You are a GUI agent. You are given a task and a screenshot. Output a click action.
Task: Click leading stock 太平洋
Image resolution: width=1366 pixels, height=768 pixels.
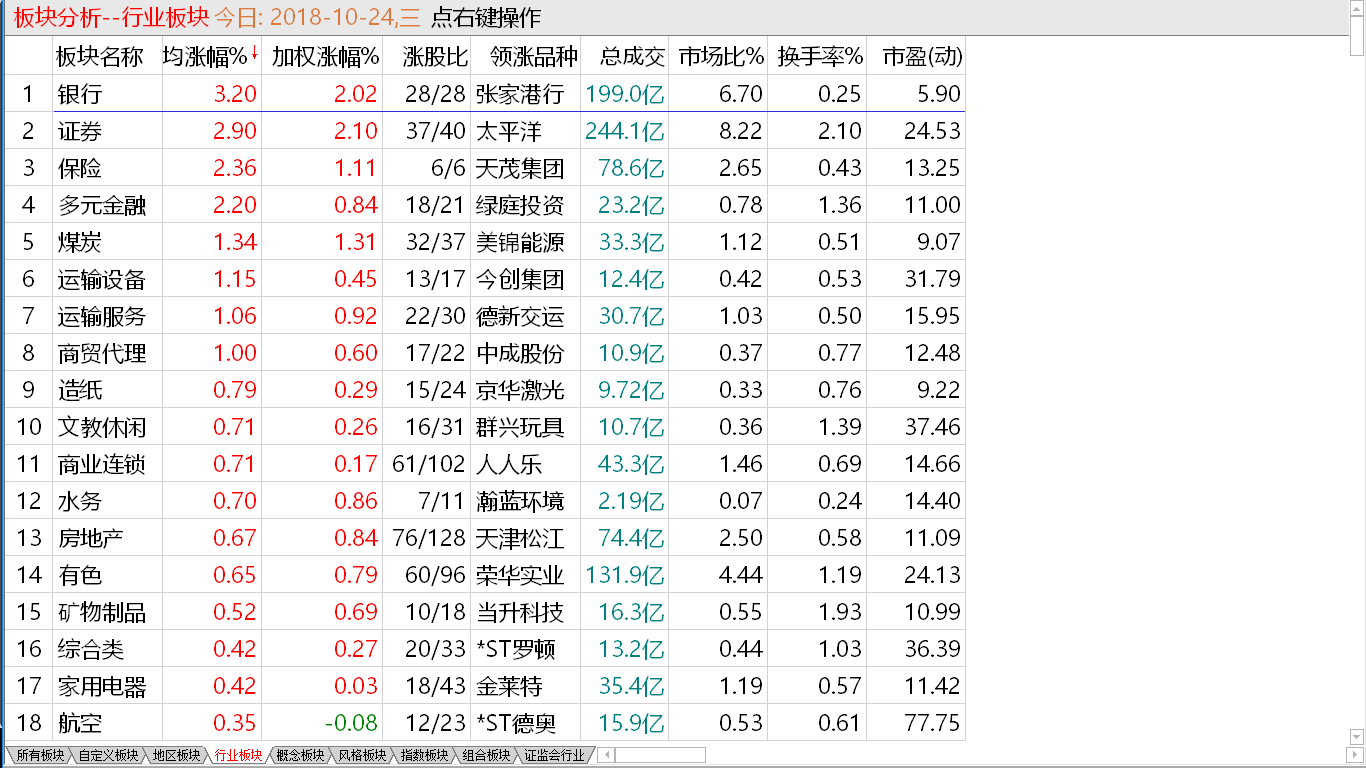pyautogui.click(x=509, y=131)
